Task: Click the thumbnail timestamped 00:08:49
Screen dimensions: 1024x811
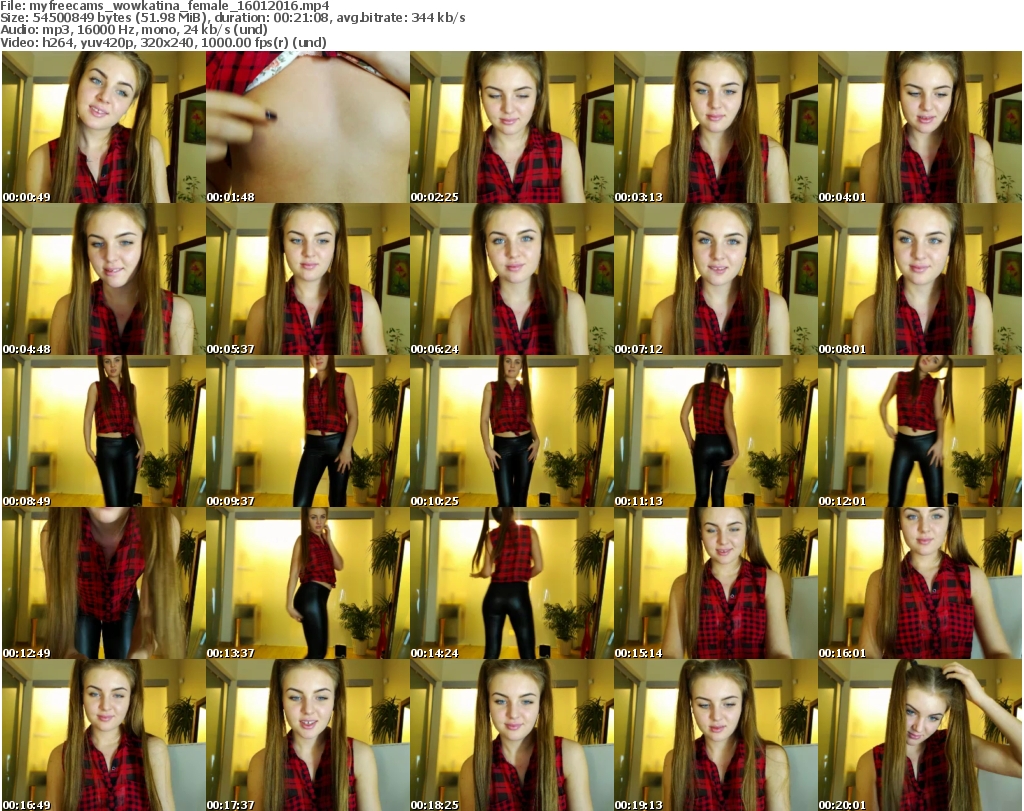Action: [x=103, y=431]
